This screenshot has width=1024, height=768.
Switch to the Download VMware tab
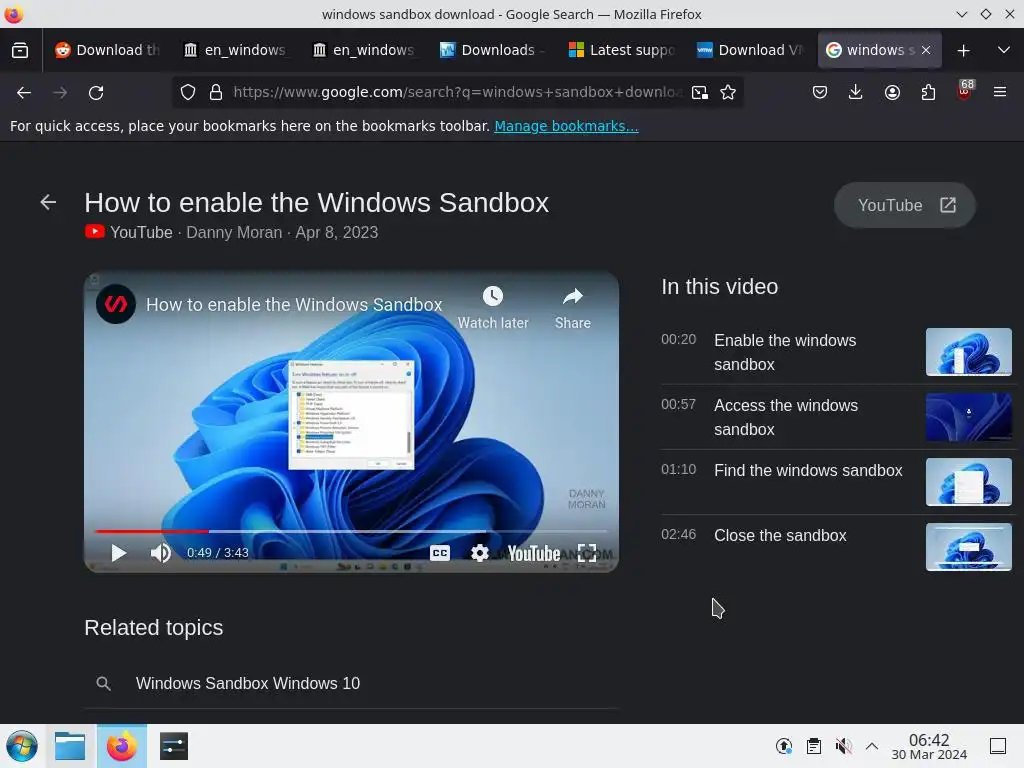750,50
